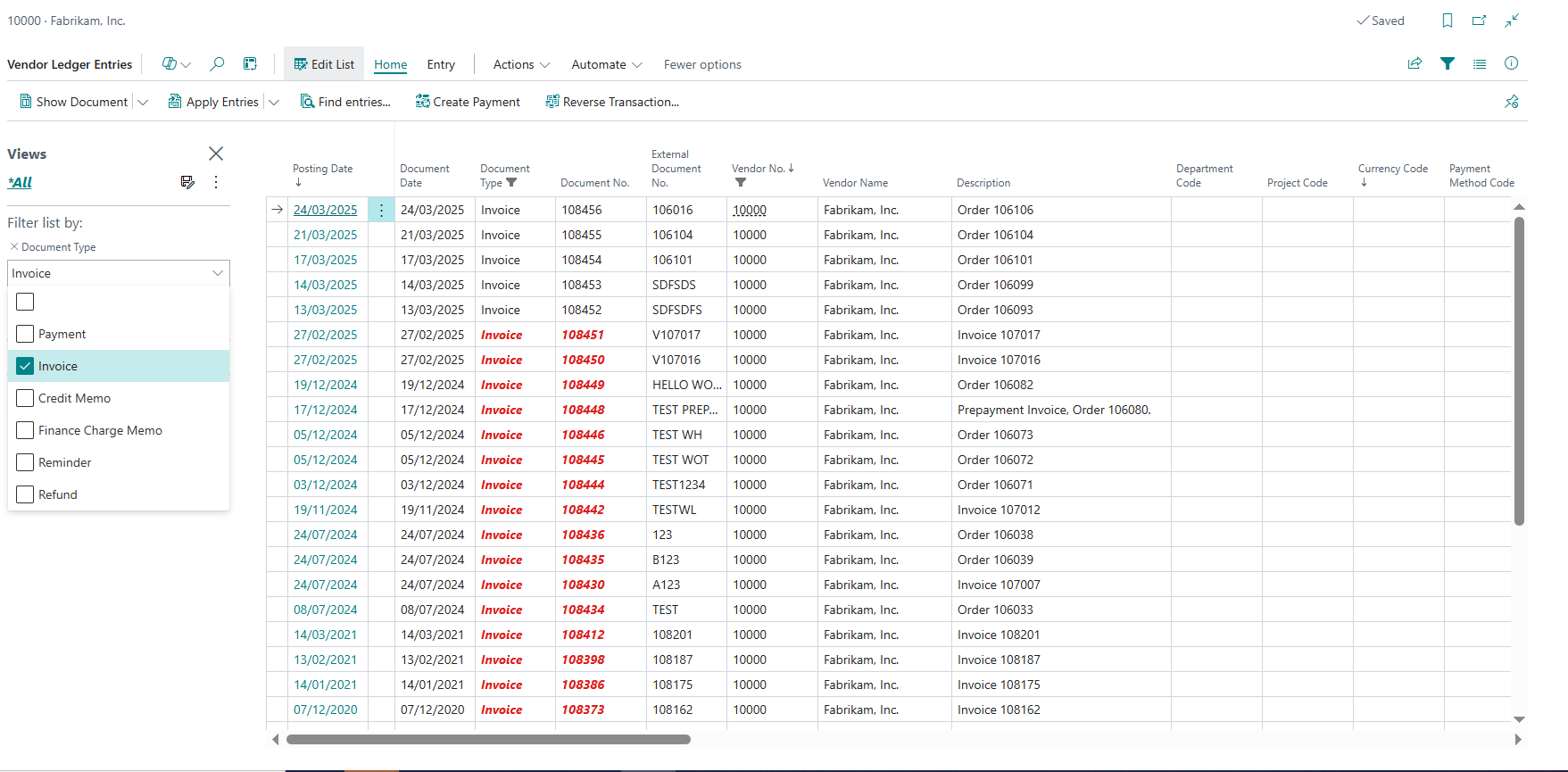Image resolution: width=1568 pixels, height=772 pixels.
Task: Open page in new window icon
Action: coord(1479,21)
